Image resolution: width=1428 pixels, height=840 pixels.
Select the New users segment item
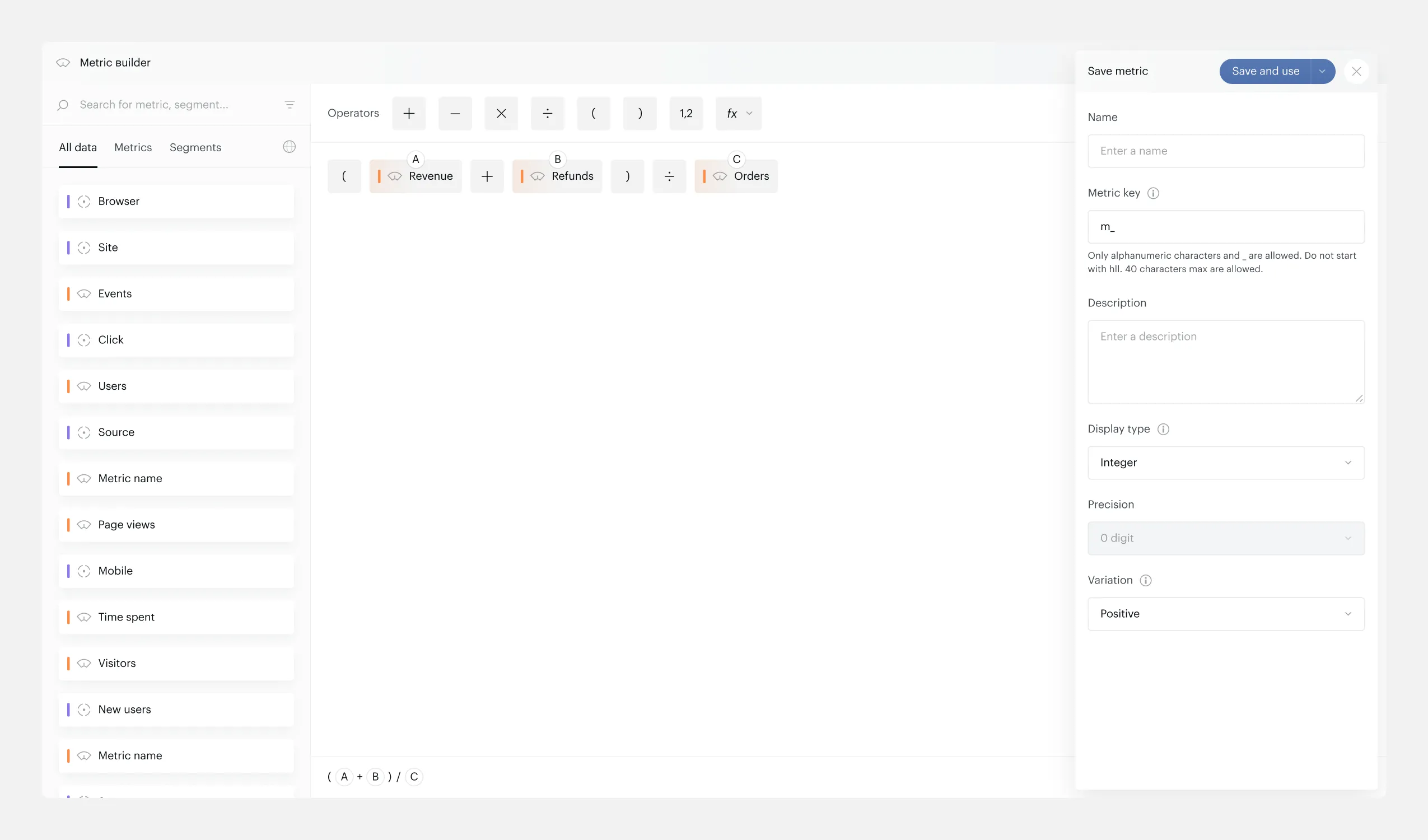coord(176,710)
